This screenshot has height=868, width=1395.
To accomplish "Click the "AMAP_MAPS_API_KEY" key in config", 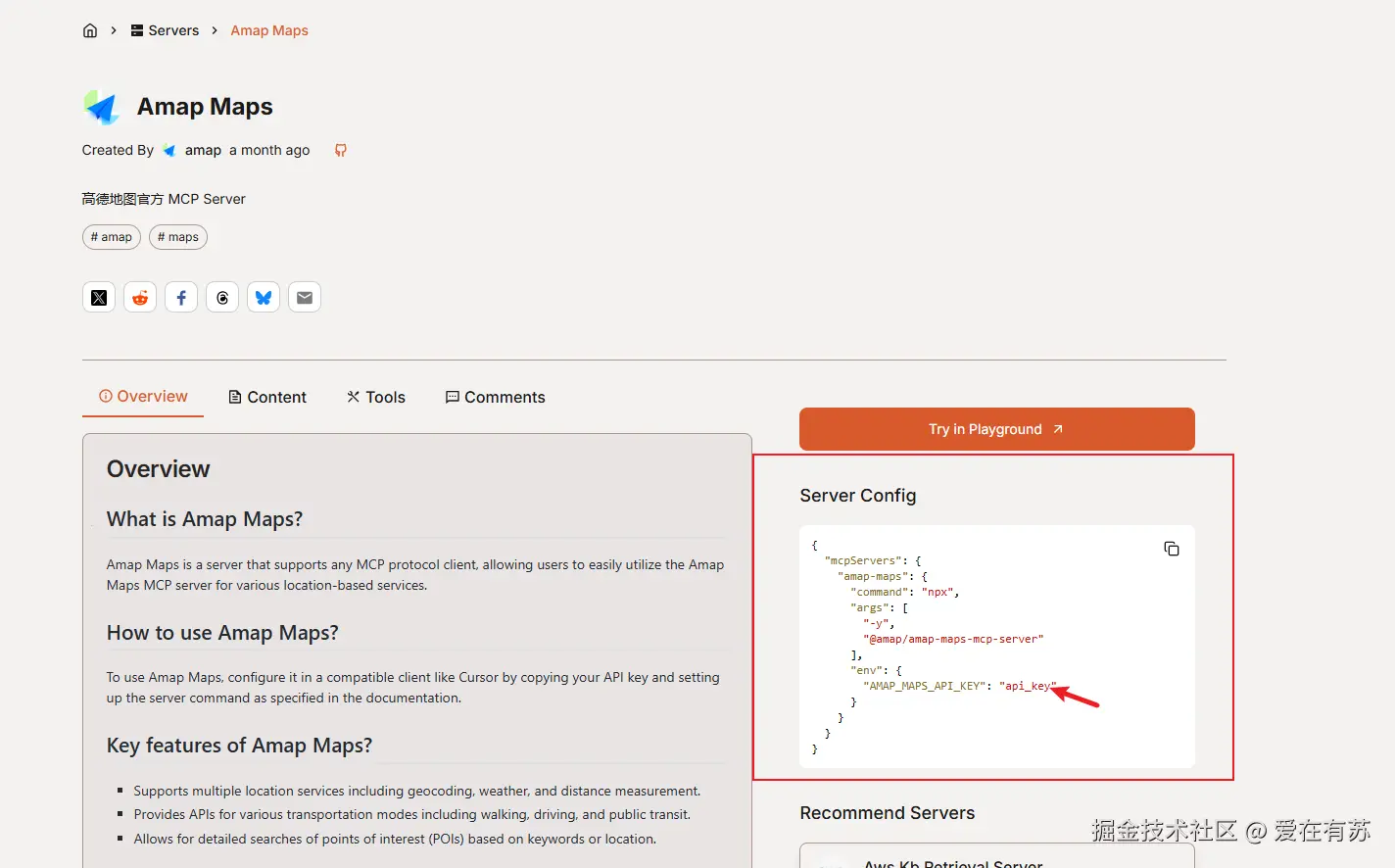I will click(924, 686).
